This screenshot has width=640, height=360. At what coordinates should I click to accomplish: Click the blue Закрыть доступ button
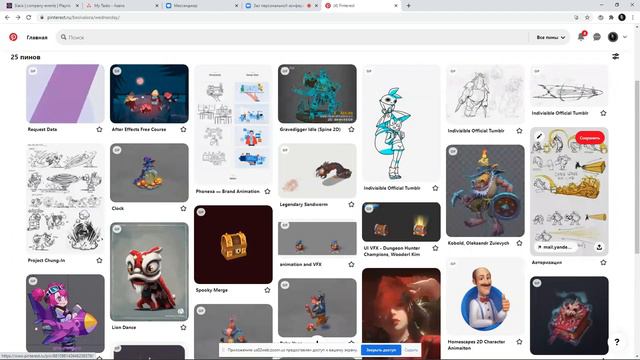(x=381, y=350)
